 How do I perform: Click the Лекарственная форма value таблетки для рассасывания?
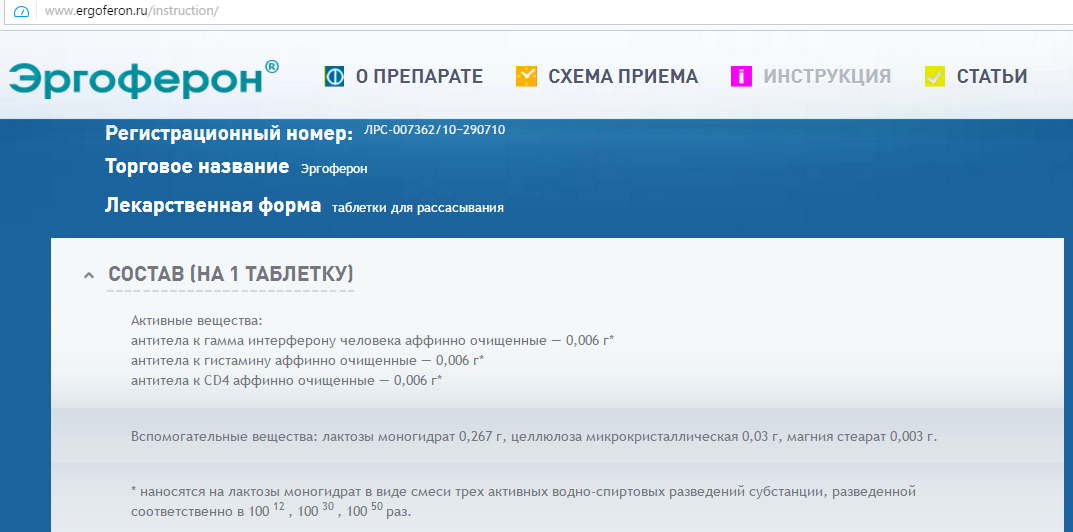click(417, 208)
